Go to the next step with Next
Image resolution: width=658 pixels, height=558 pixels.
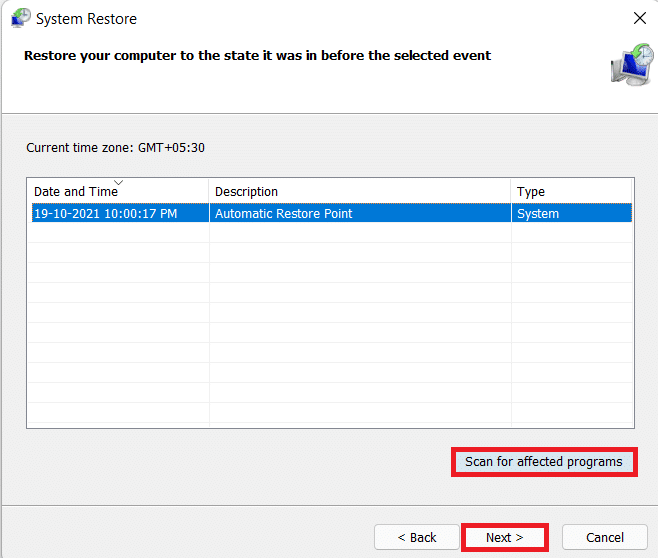click(504, 537)
